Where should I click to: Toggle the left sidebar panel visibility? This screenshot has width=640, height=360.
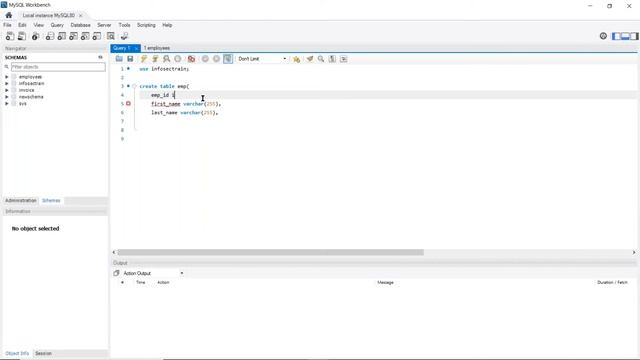pos(616,36)
